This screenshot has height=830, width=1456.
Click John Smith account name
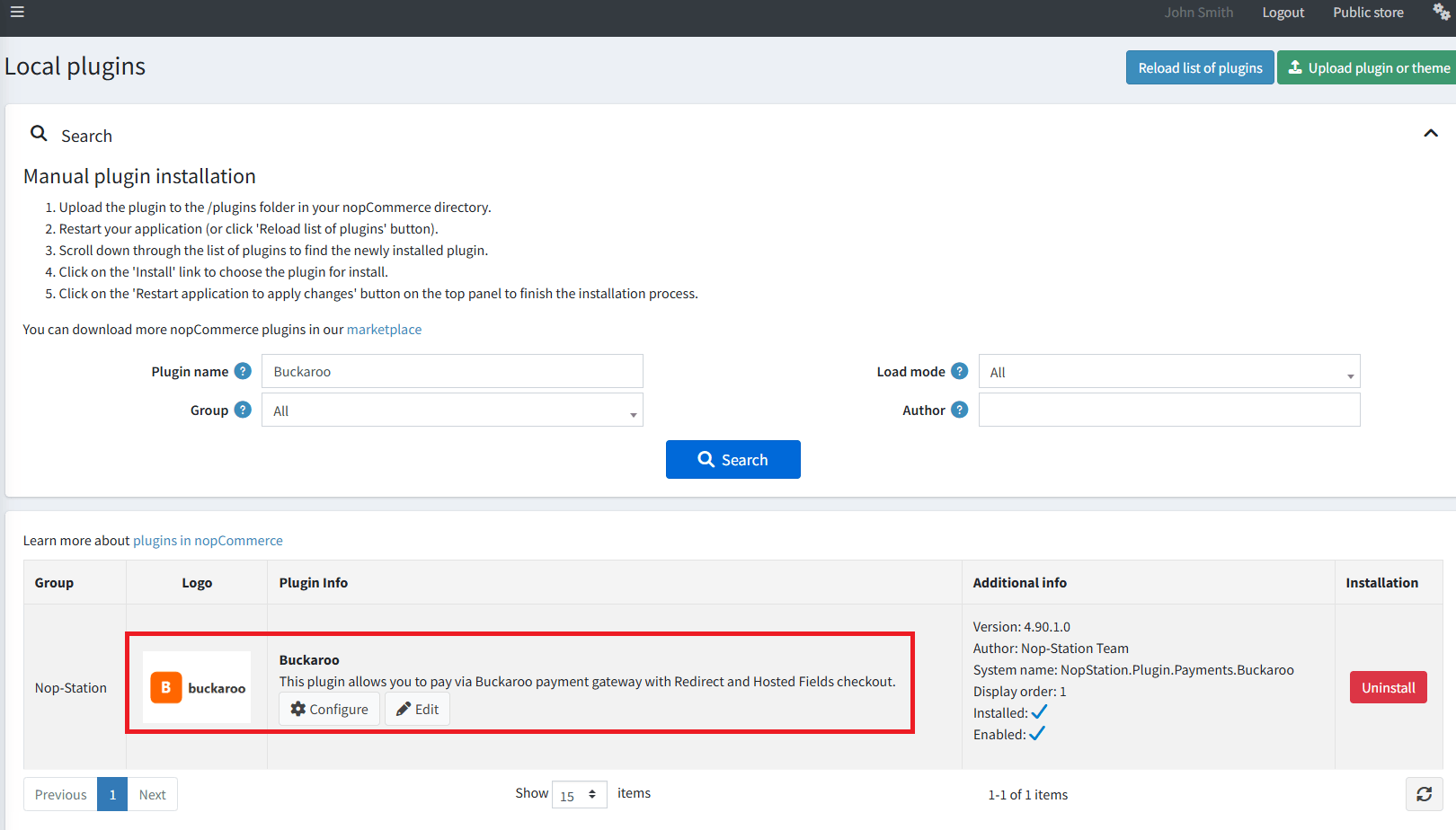click(1199, 13)
